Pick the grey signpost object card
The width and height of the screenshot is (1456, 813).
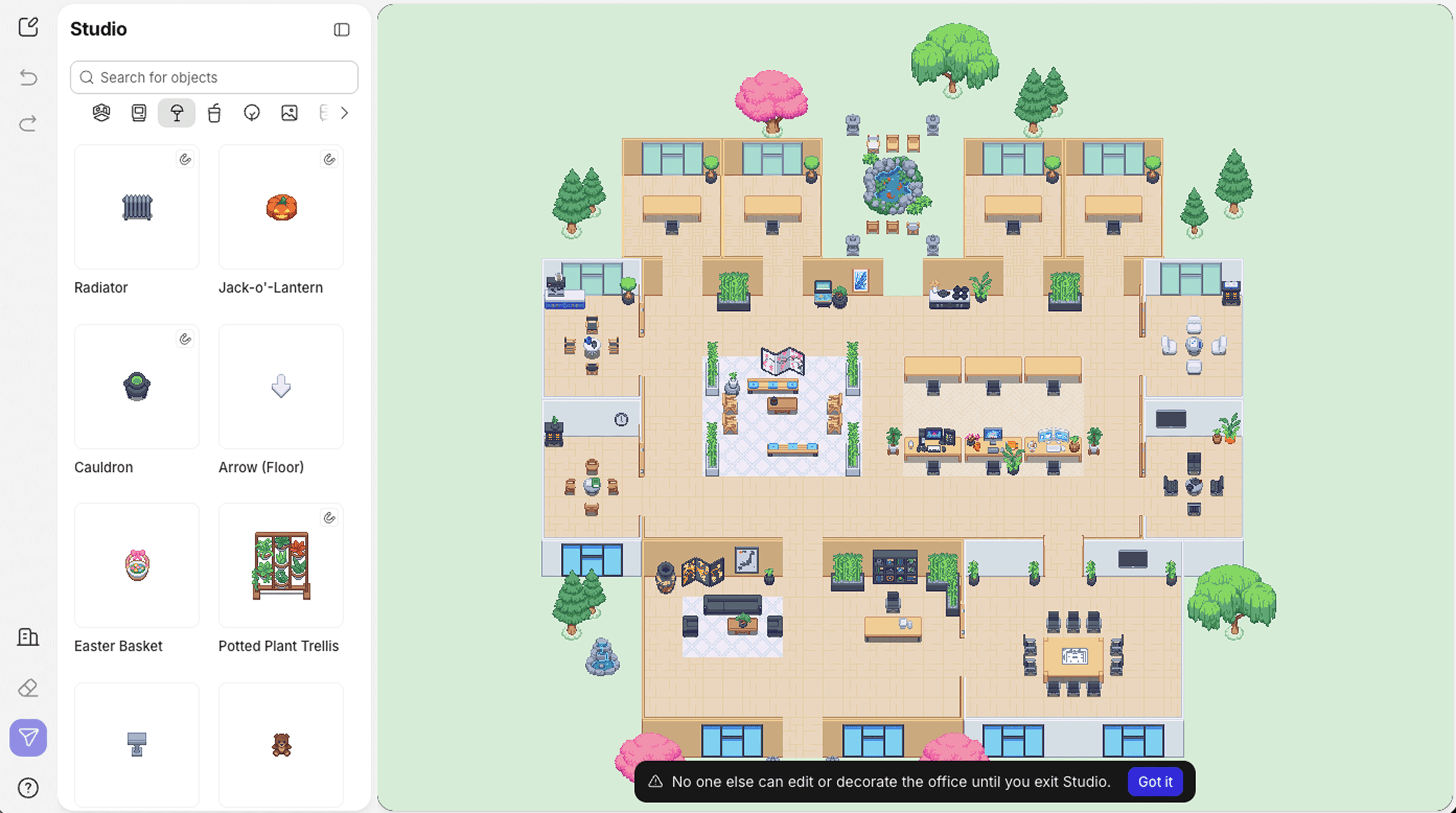137,745
